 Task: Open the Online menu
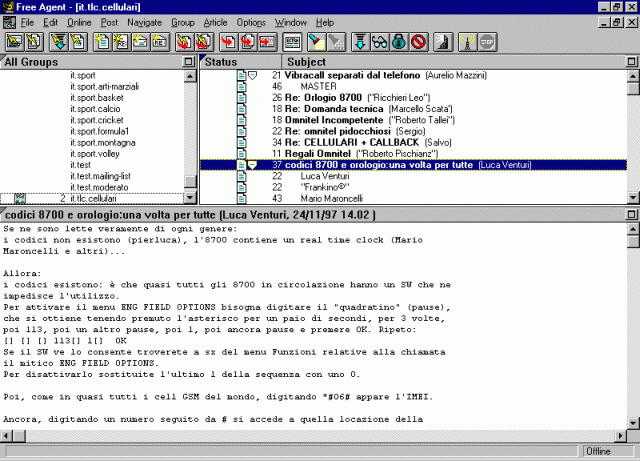79,22
